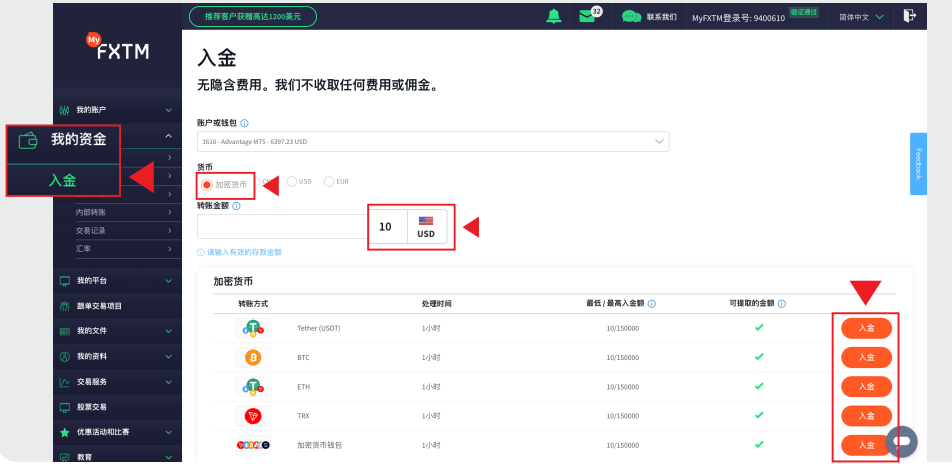Image resolution: width=952 pixels, height=464 pixels.
Task: Expand 教育 with its chevron
Action: [x=169, y=457]
